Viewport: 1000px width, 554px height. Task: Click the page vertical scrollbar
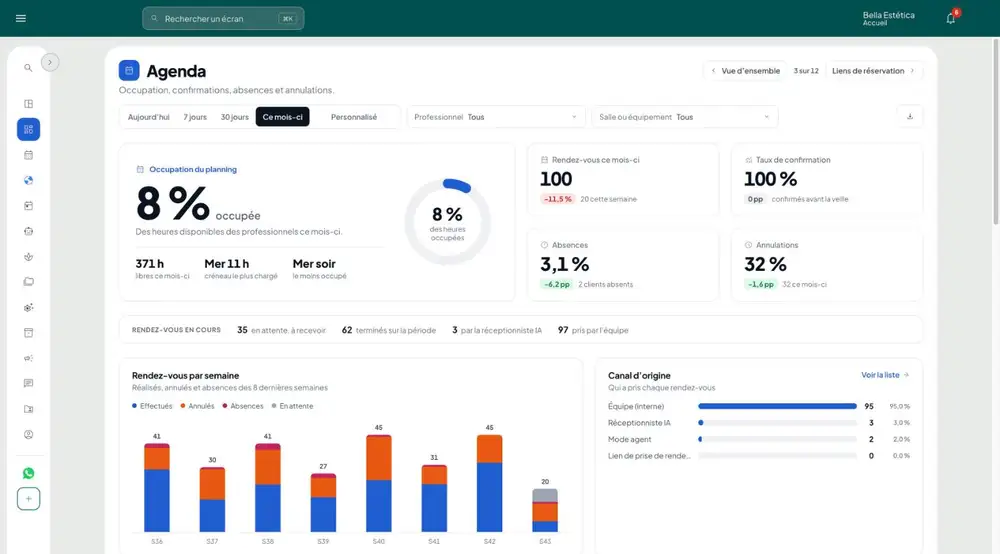pyautogui.click(x=996, y=131)
